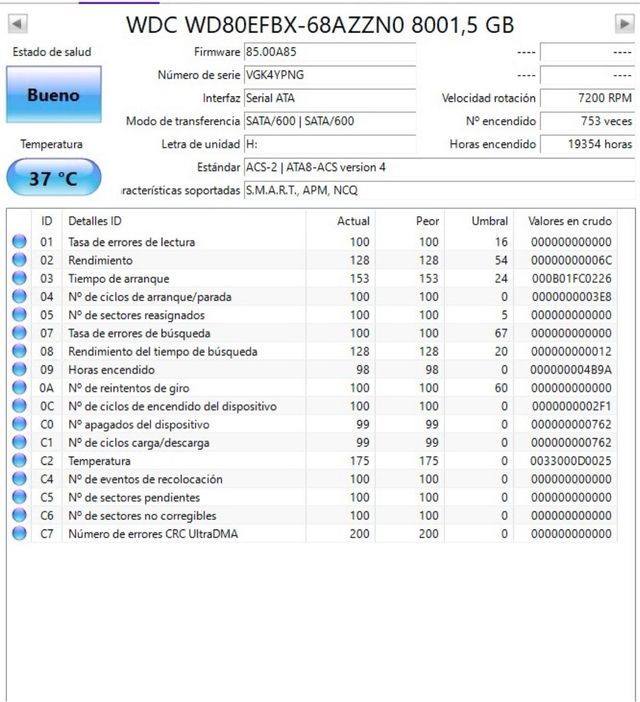Click Peor value 200 in CRC UltraDMA row
640x702 pixels.
point(429,534)
